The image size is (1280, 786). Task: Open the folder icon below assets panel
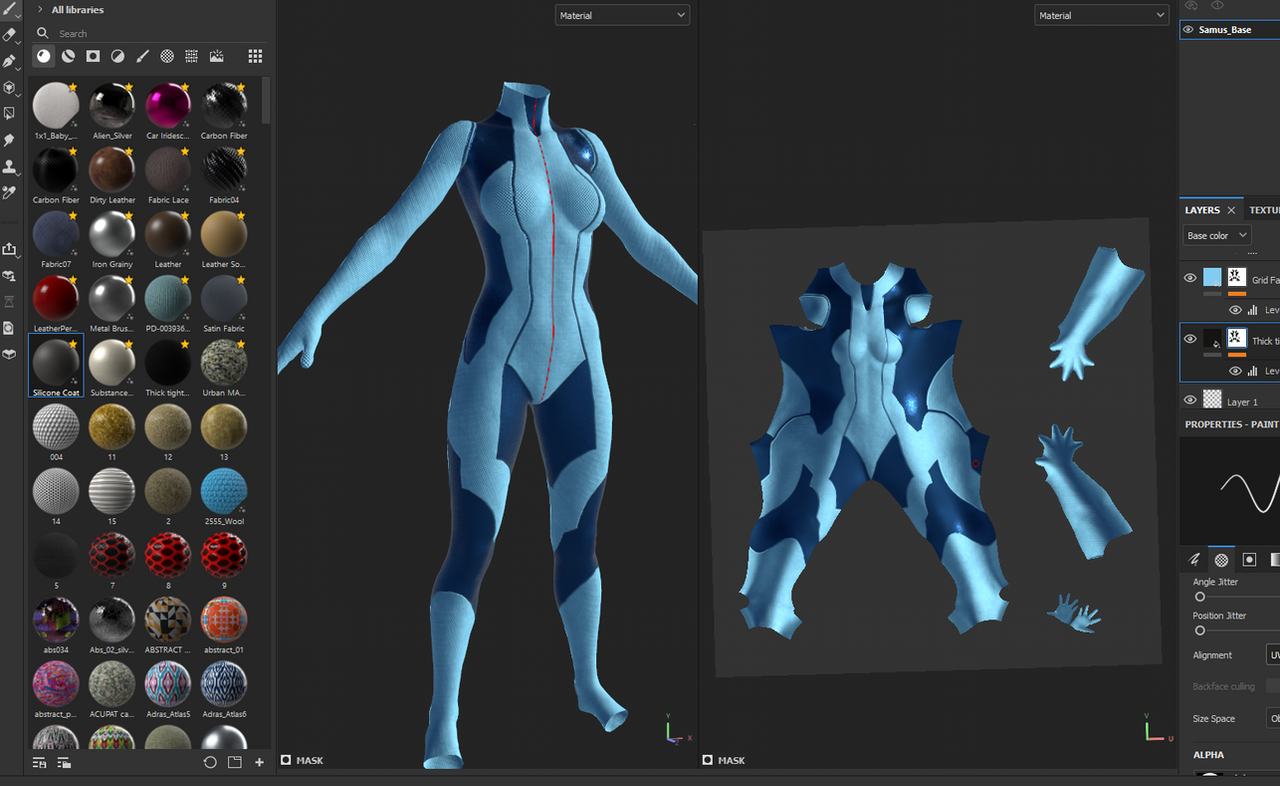pos(234,762)
